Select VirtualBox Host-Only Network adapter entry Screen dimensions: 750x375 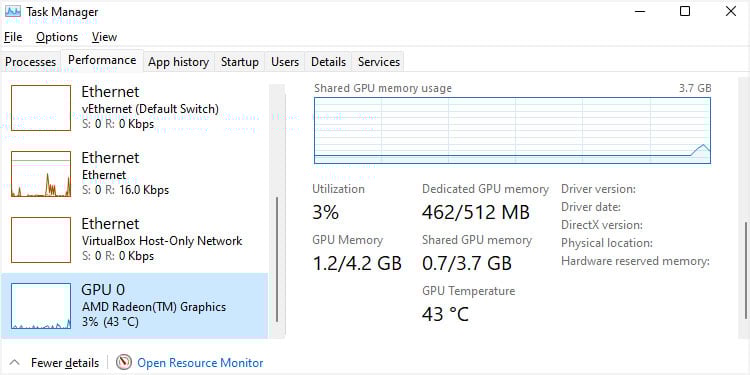pyautogui.click(x=134, y=240)
